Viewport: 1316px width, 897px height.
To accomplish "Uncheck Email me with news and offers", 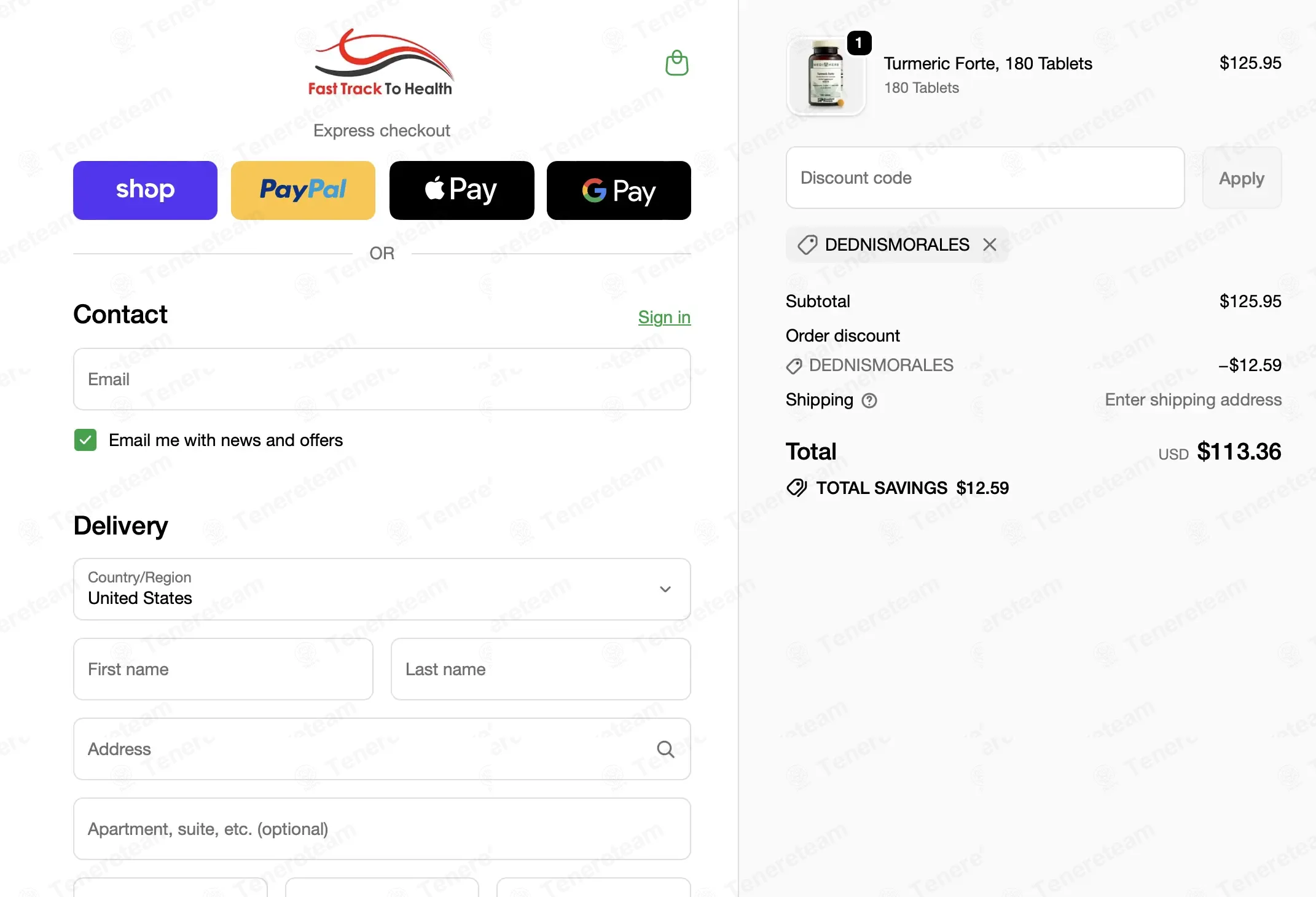I will tap(85, 440).
